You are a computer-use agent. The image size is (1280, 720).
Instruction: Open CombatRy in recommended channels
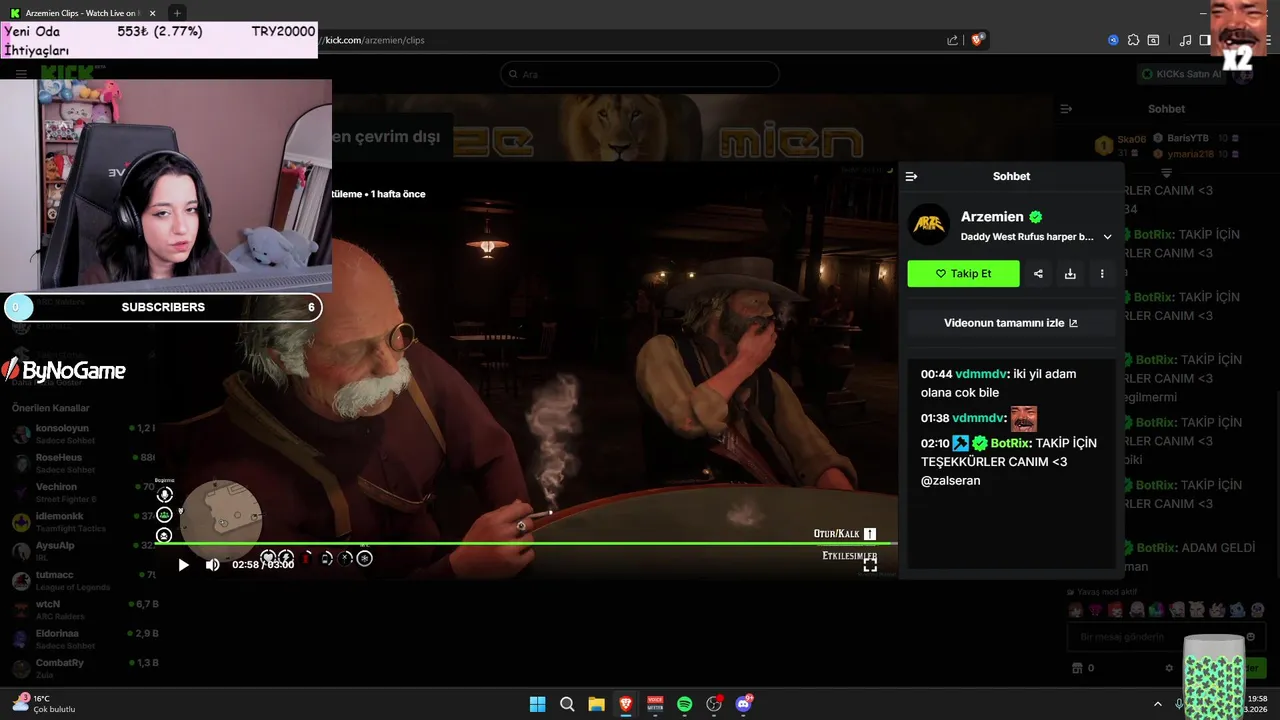pos(85,668)
